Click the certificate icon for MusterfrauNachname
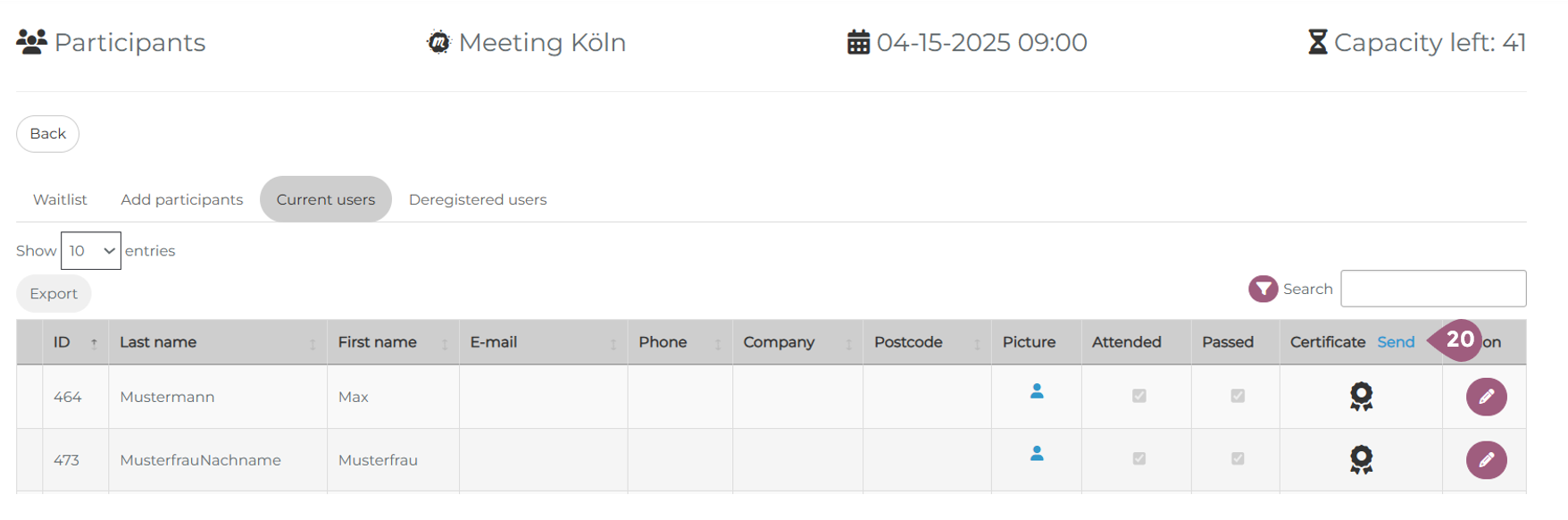Viewport: 1568px width, 520px height. 1361,459
